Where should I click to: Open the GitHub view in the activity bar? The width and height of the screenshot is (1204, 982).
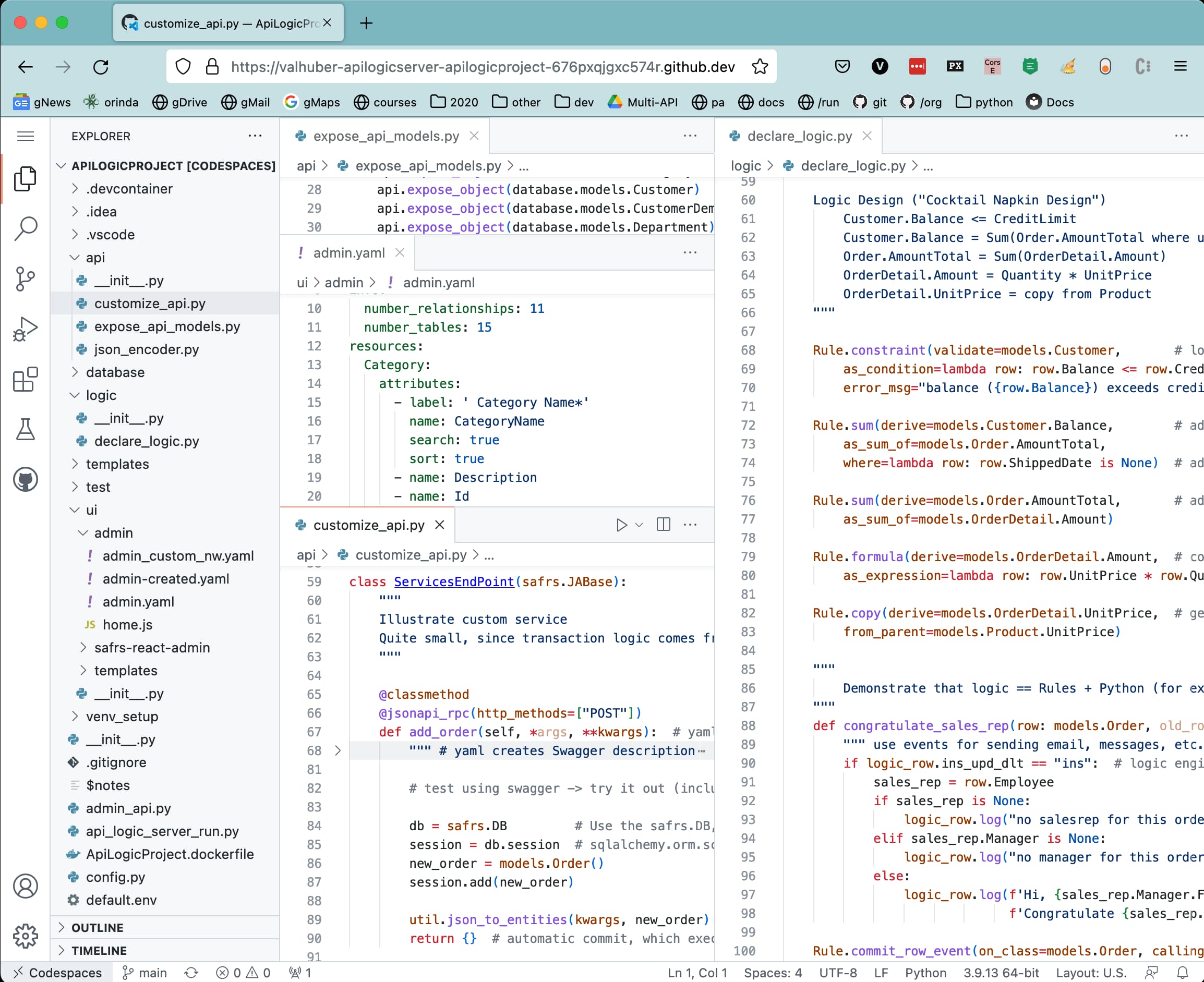tap(25, 480)
